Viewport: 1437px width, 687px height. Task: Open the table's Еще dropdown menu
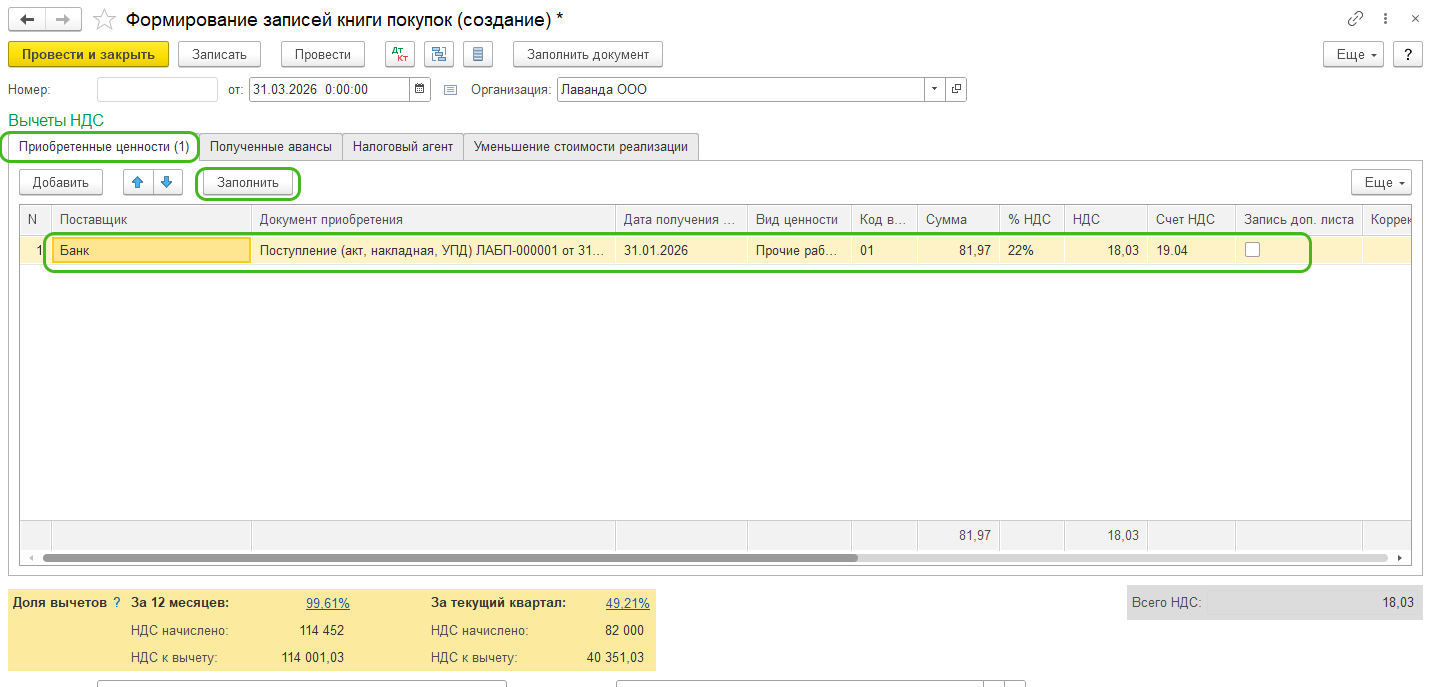pos(1380,182)
